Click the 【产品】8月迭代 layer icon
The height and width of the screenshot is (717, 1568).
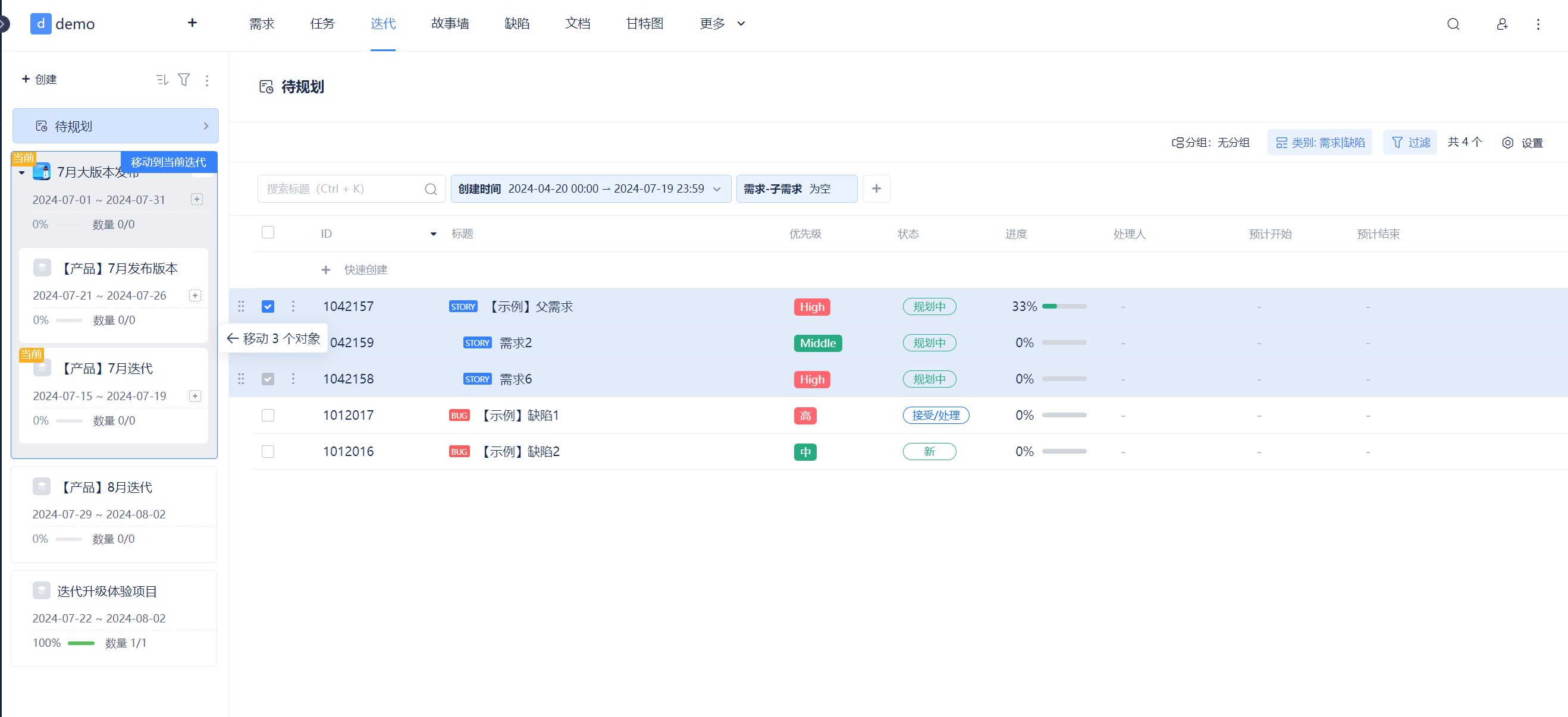click(x=42, y=486)
